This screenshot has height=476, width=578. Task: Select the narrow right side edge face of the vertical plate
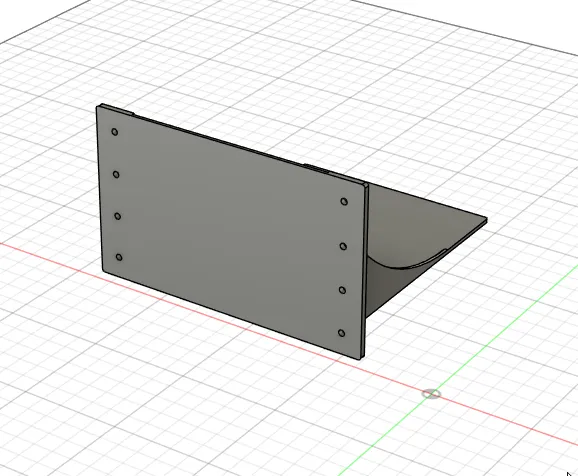[x=365, y=271]
